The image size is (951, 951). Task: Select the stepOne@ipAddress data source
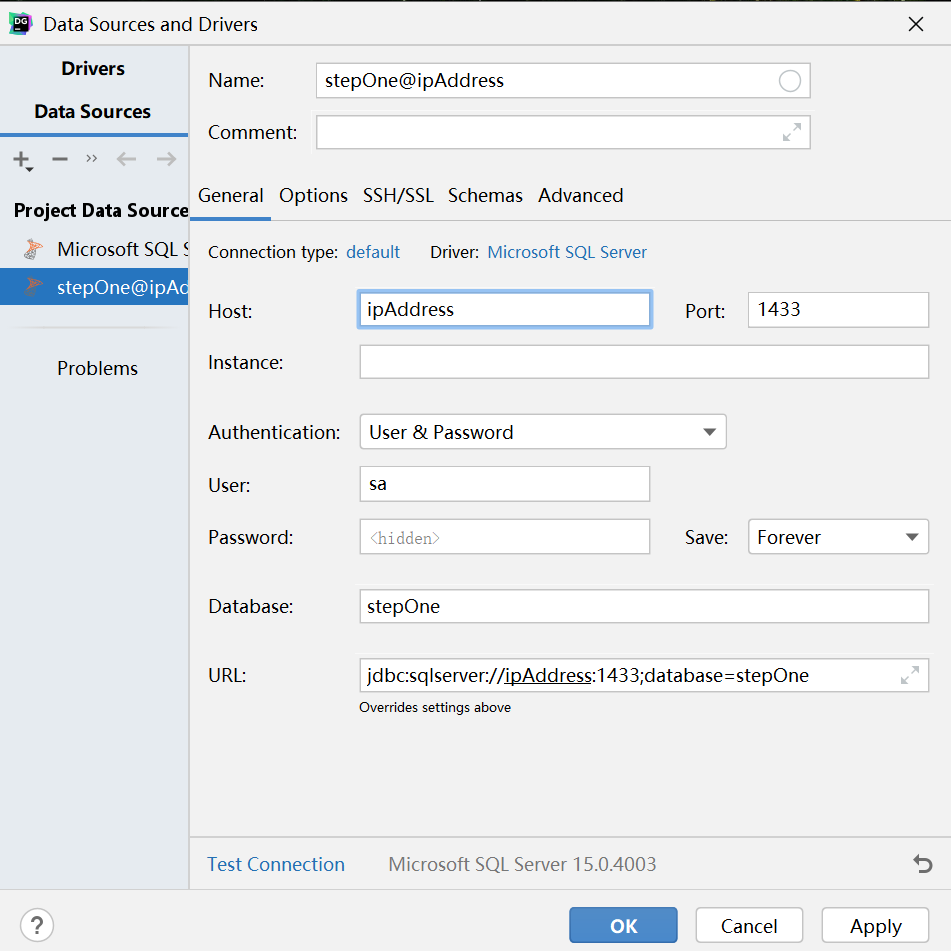(x=94, y=287)
